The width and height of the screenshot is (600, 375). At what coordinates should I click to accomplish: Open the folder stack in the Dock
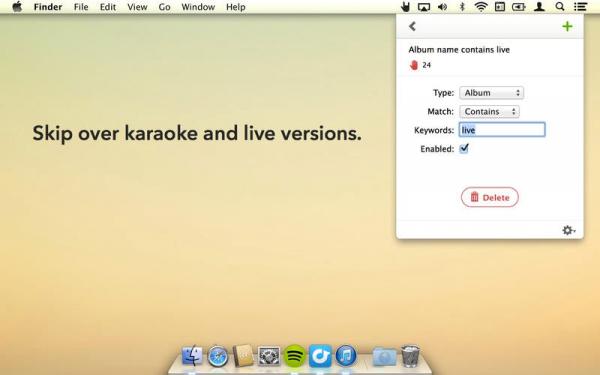[384, 357]
